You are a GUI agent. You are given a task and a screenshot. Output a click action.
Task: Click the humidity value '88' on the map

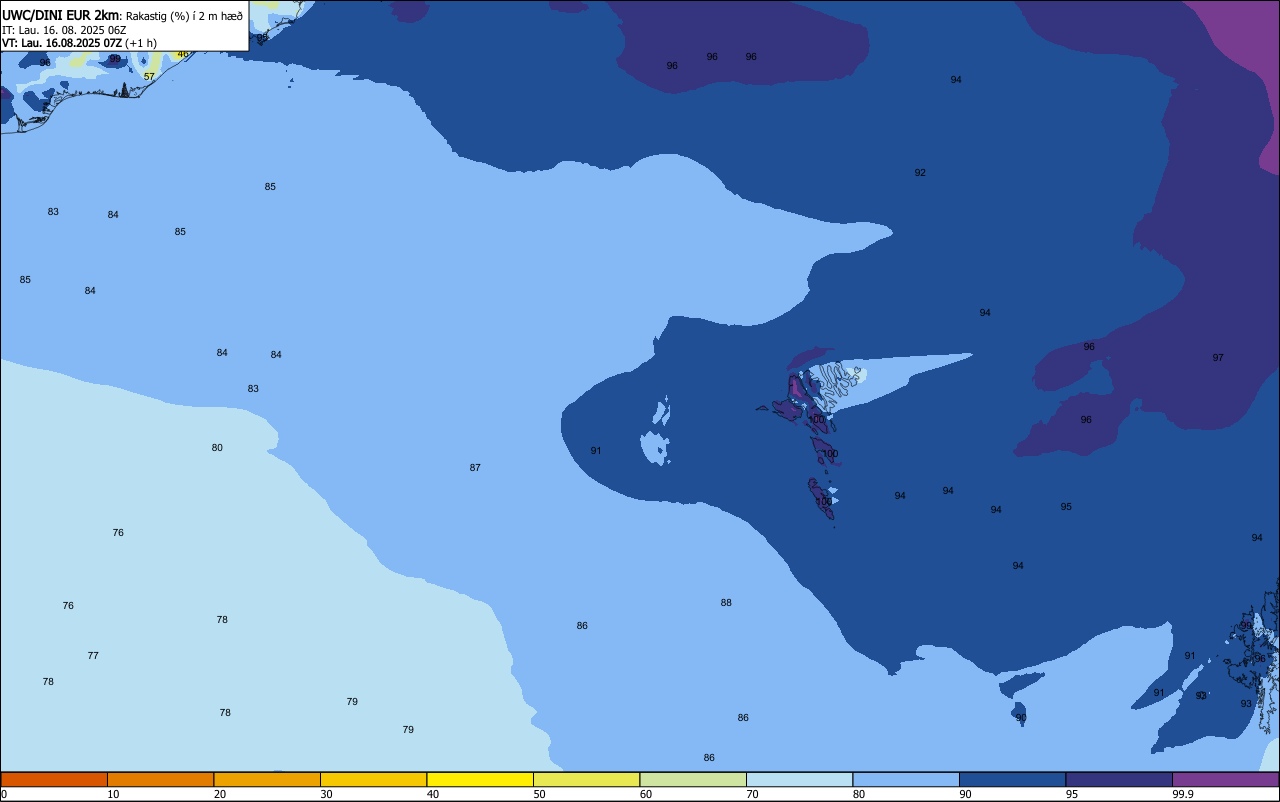[x=726, y=603]
